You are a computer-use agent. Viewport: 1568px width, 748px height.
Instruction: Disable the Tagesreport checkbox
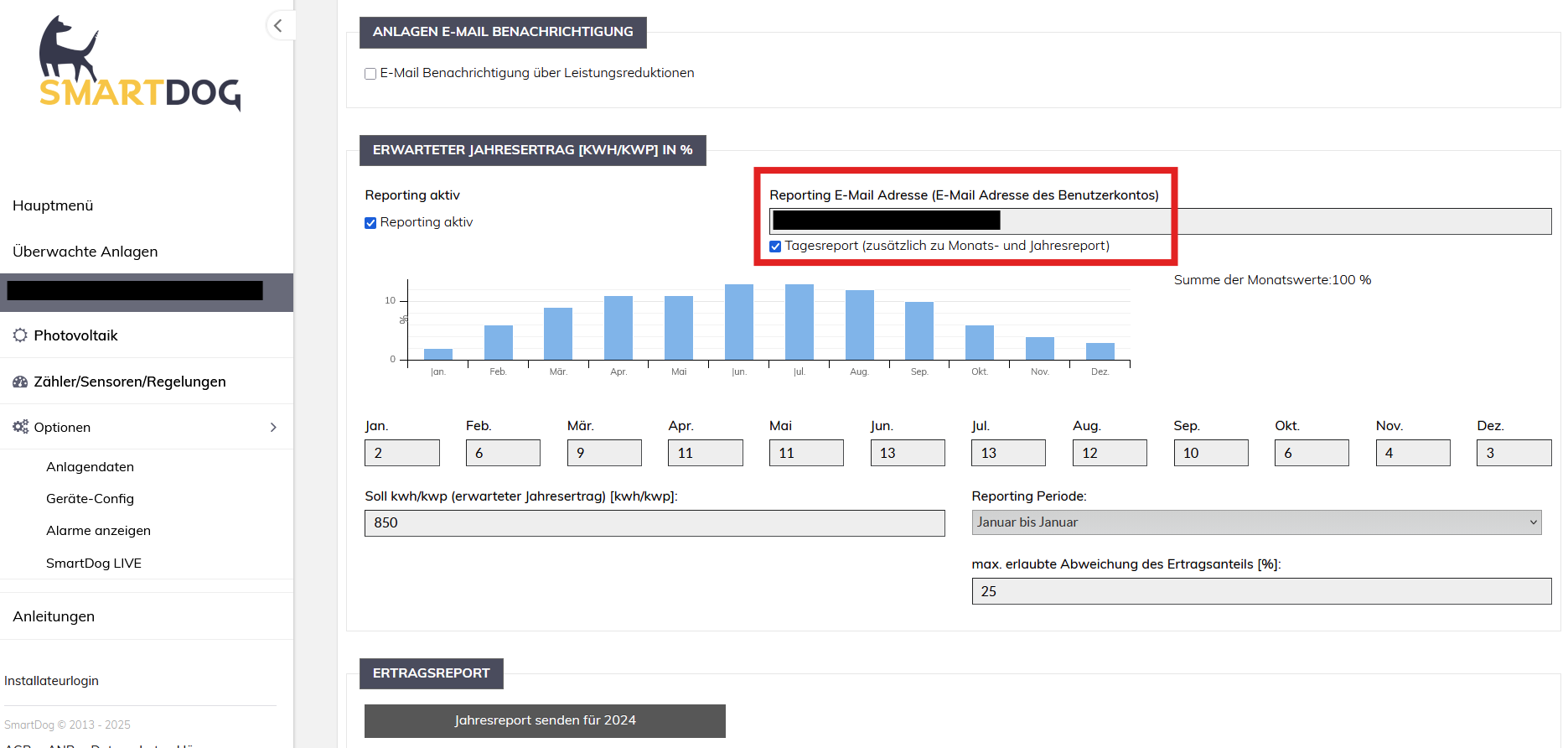point(775,247)
